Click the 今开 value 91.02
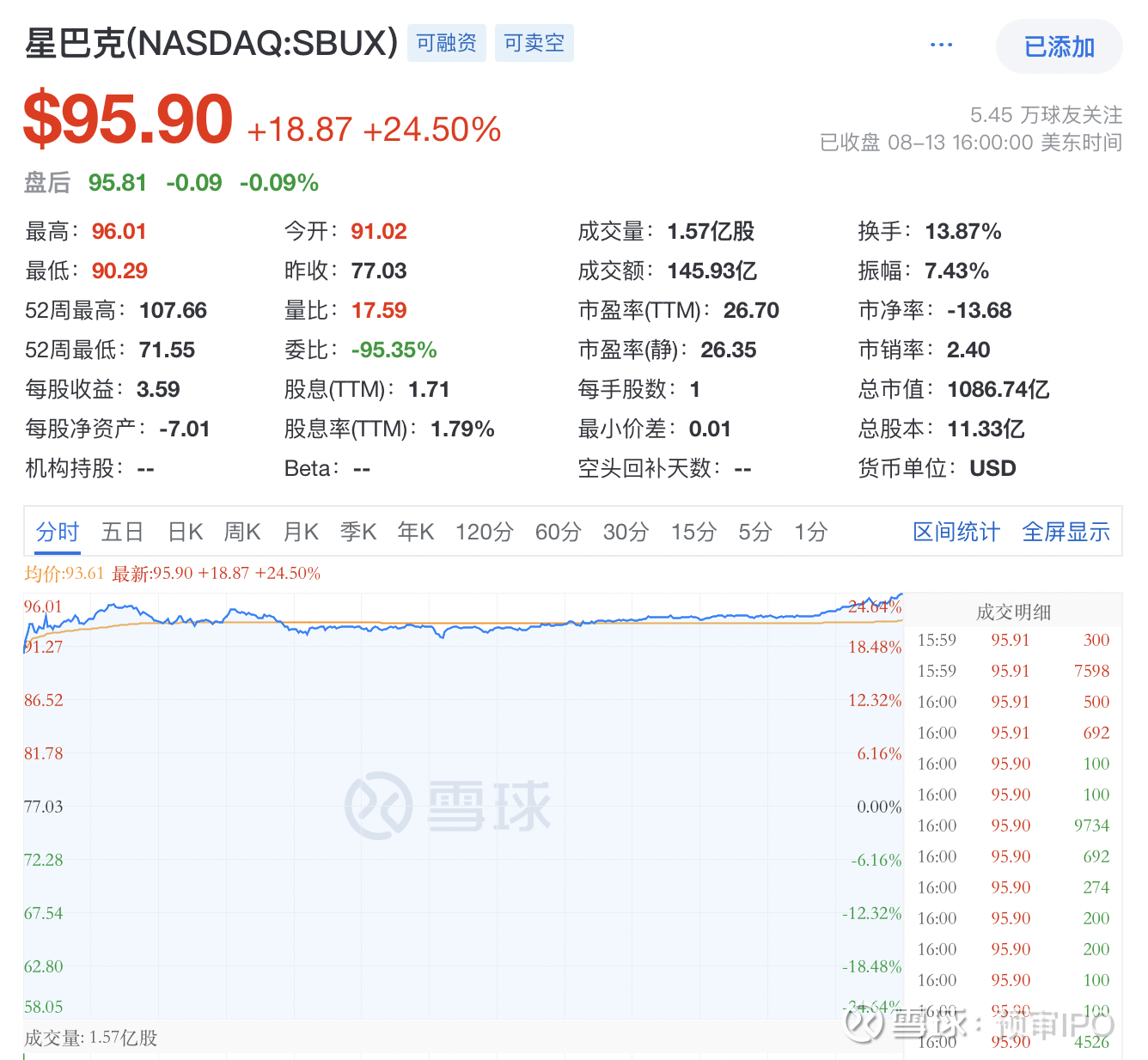 point(379,232)
